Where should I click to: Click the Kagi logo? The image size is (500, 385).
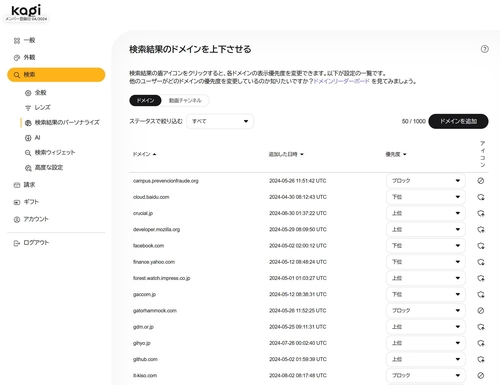[x=26, y=10]
